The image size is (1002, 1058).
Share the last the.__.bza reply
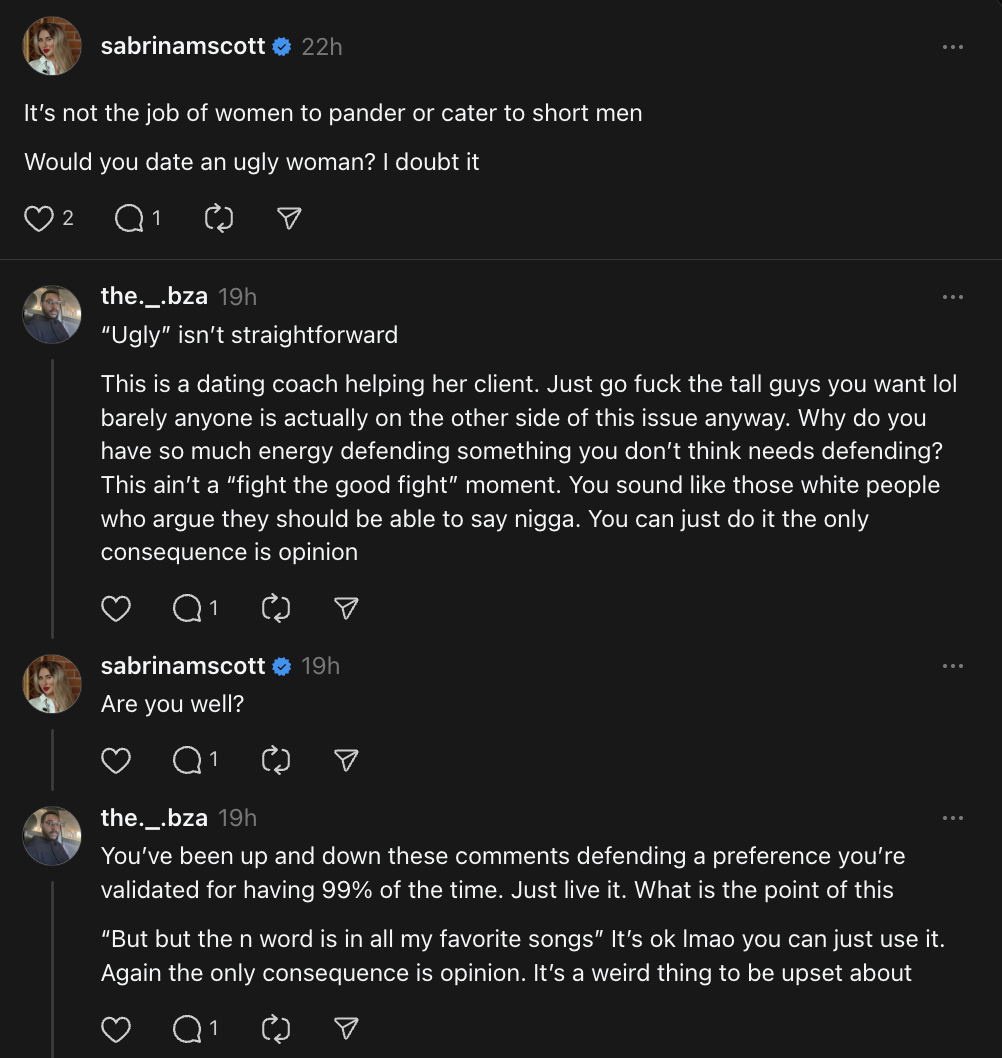[x=346, y=1027]
